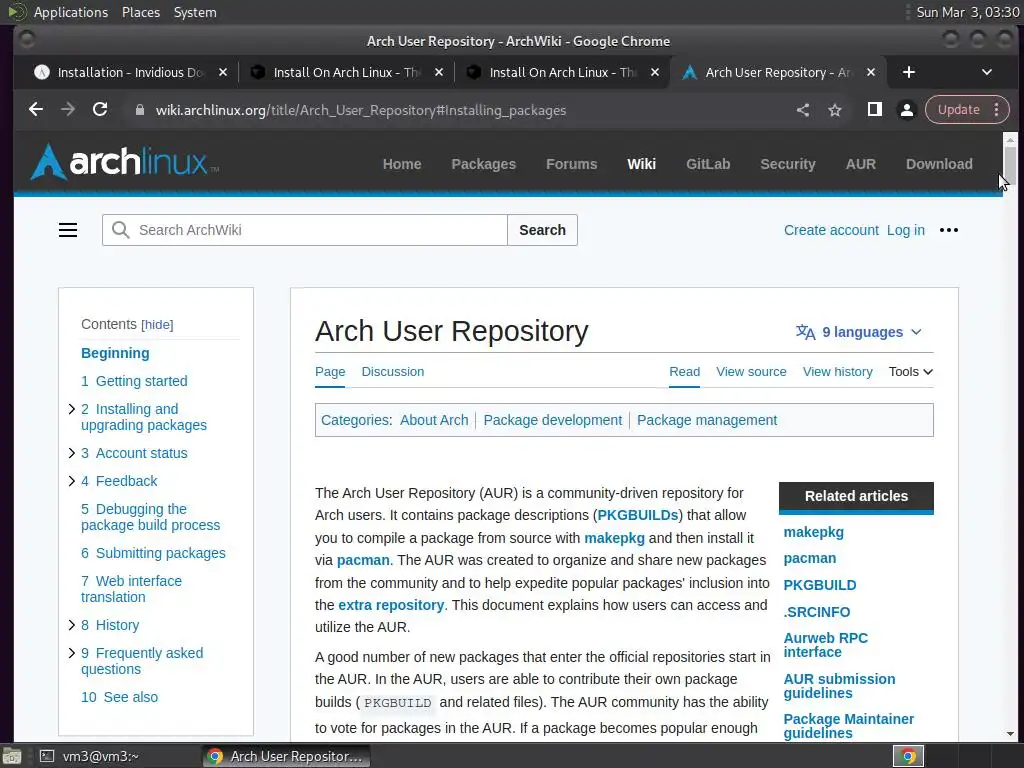Select the Read tab

[x=684, y=372]
